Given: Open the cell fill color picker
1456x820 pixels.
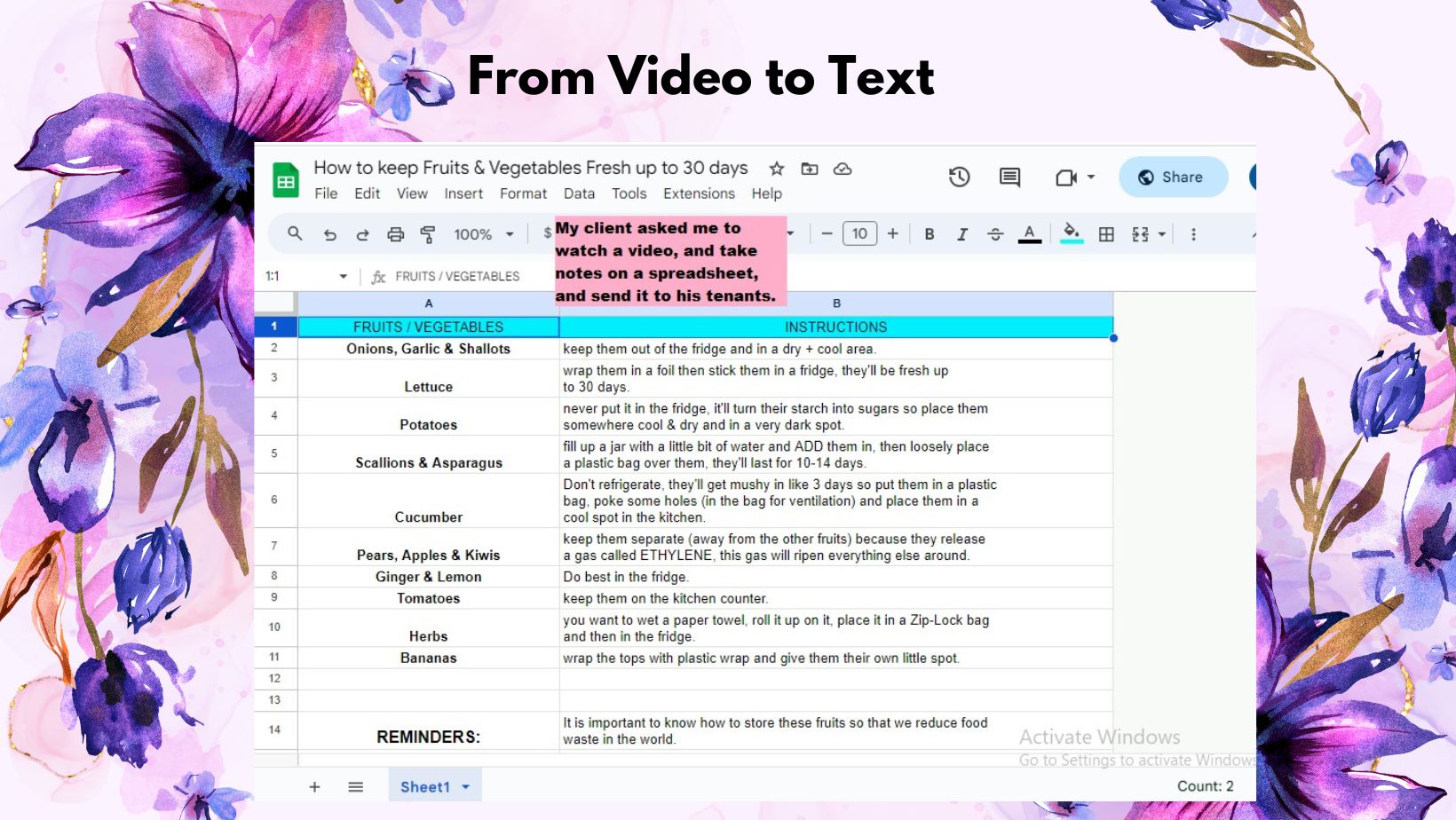Looking at the screenshot, I should (x=1072, y=233).
